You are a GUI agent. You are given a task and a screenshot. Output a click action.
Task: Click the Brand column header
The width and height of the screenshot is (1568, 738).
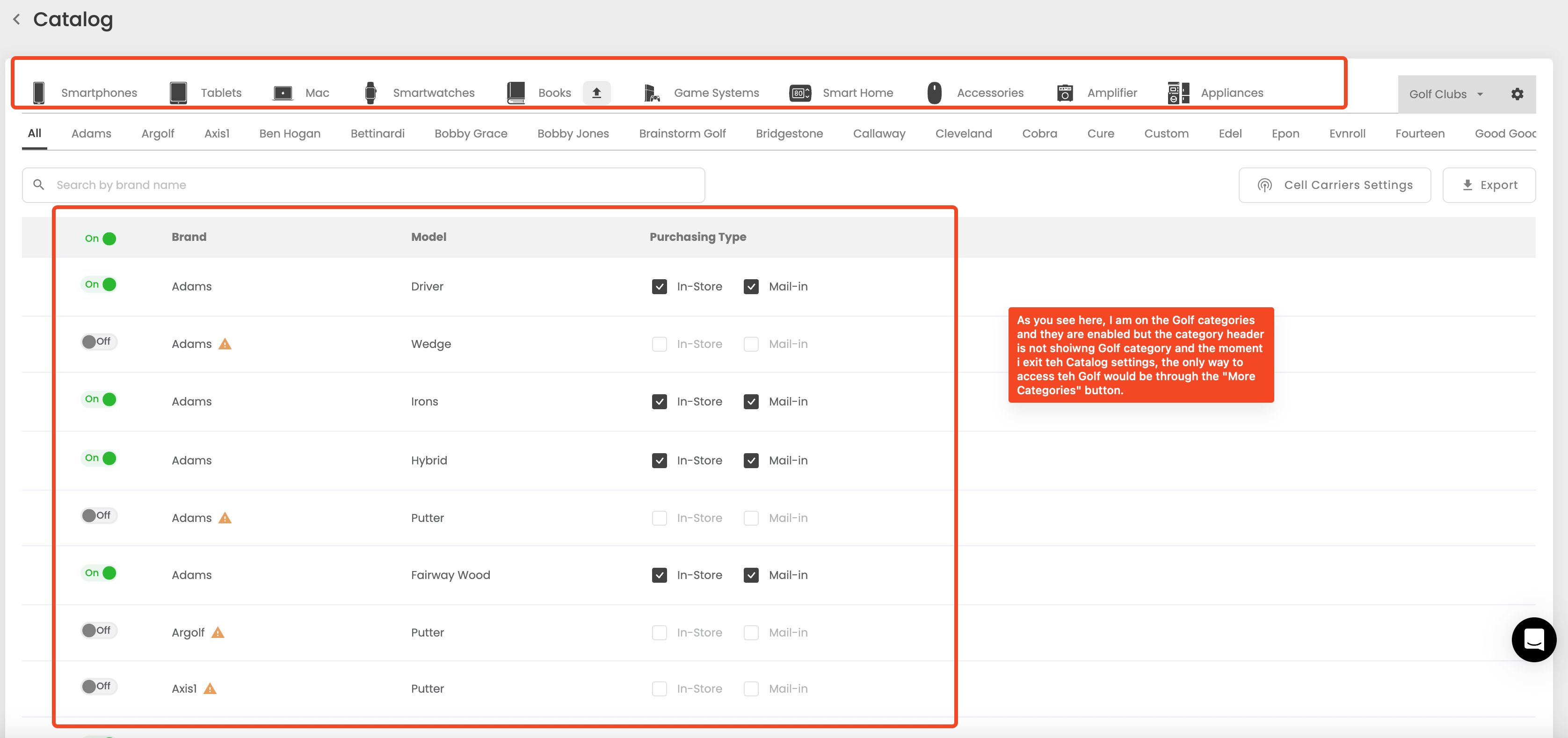click(x=189, y=237)
